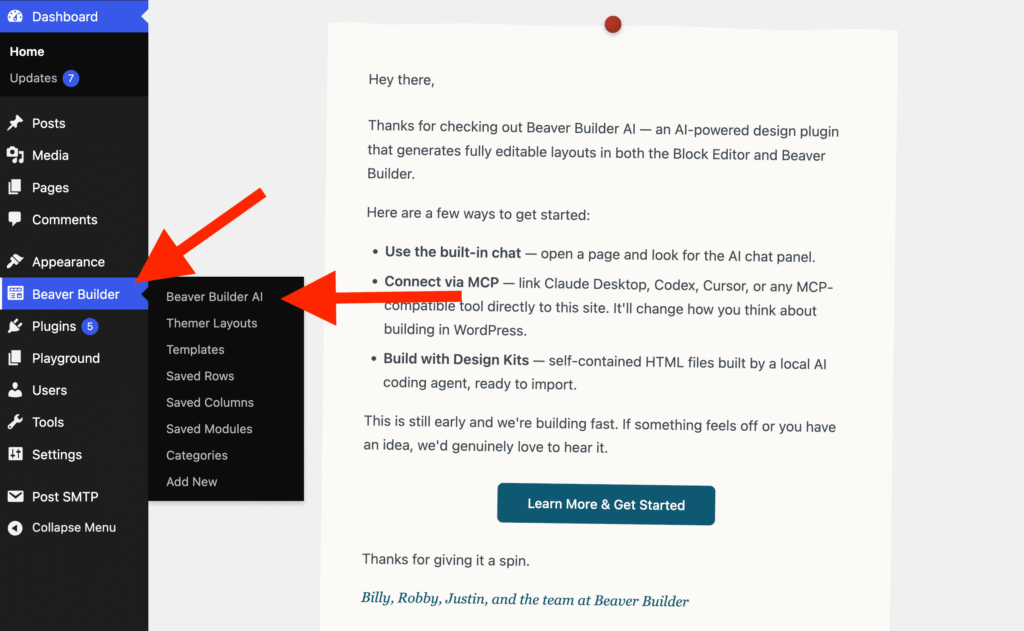Go to Home under Dashboard
Screen dimensions: 1024x631
click(x=27, y=52)
